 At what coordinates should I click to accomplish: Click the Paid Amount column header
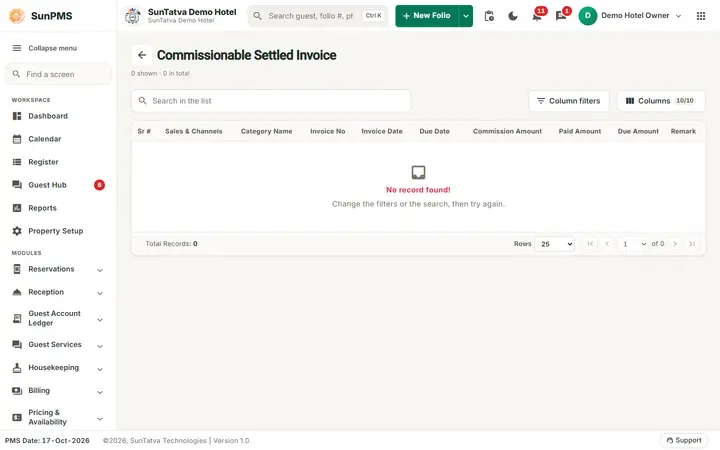(580, 131)
